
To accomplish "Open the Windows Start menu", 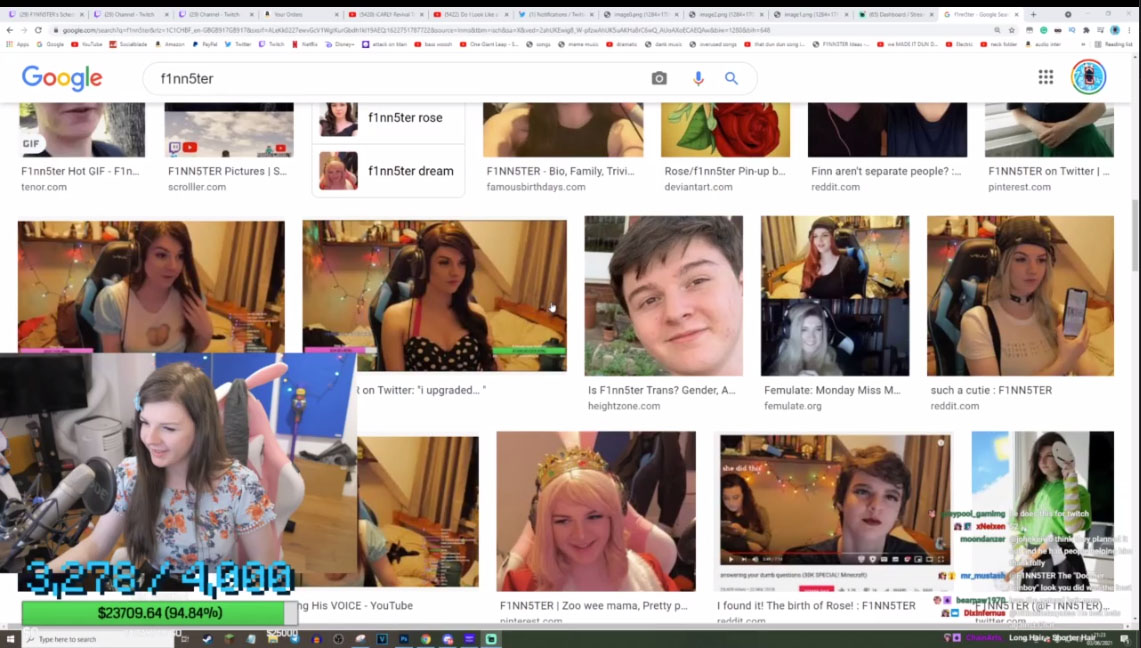I will 9,639.
